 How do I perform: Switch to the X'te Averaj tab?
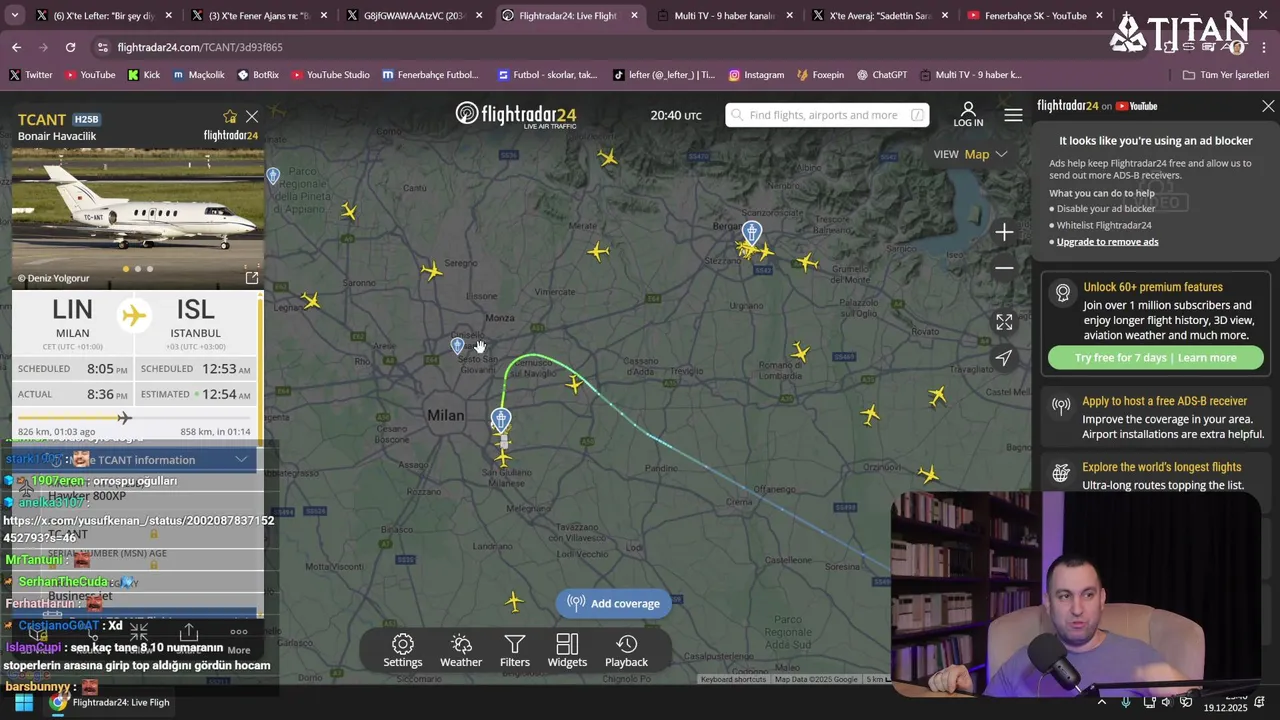[x=880, y=16]
